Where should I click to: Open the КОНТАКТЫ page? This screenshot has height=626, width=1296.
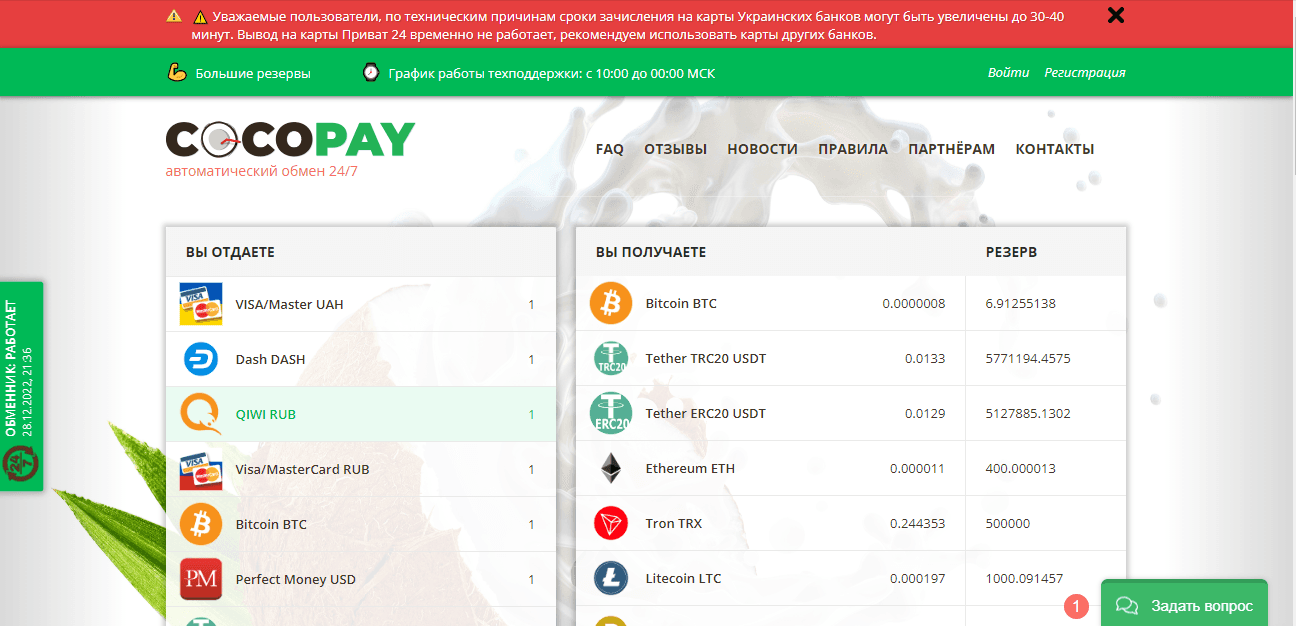[x=1054, y=149]
